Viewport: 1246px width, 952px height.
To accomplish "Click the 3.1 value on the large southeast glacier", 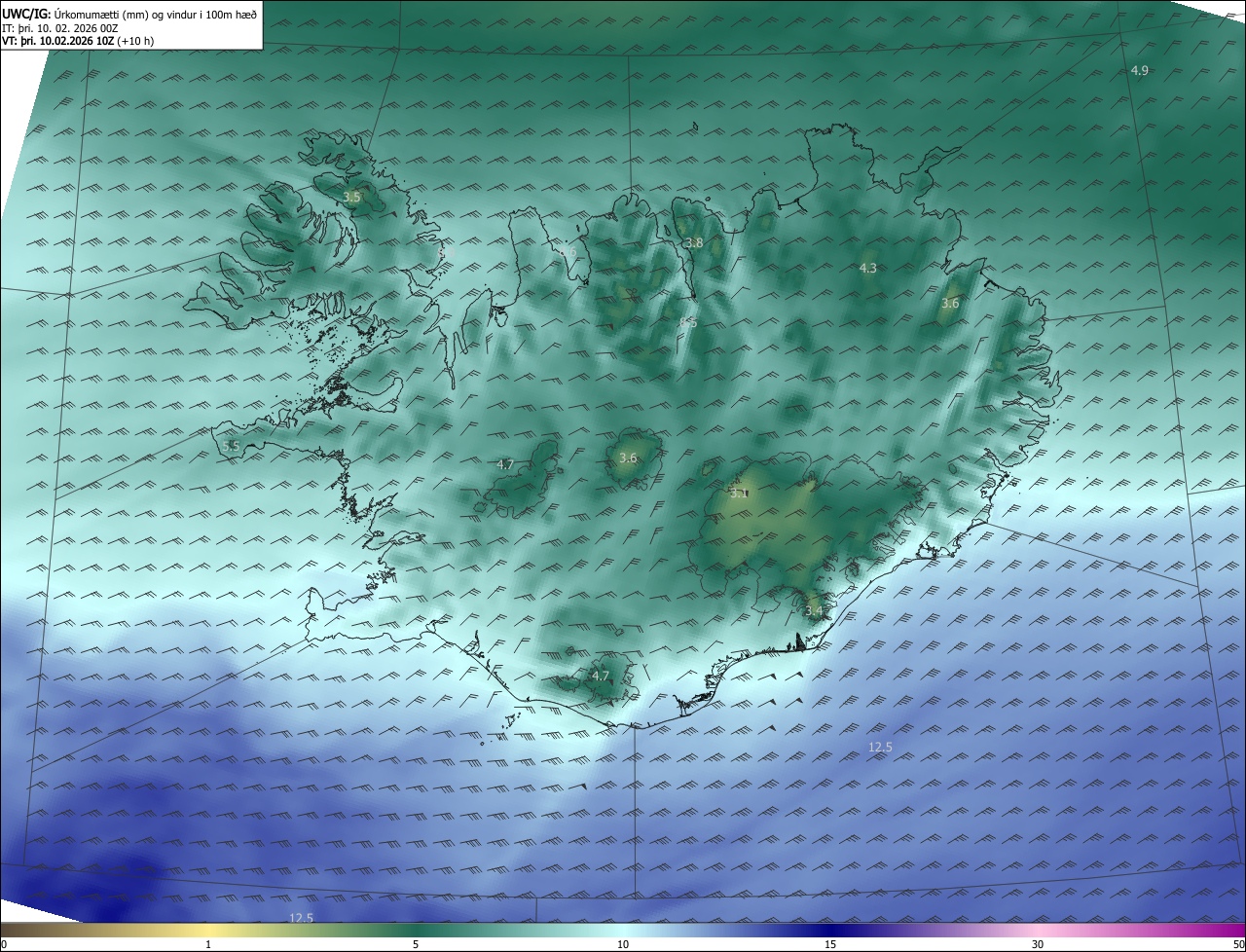I will click(x=739, y=494).
